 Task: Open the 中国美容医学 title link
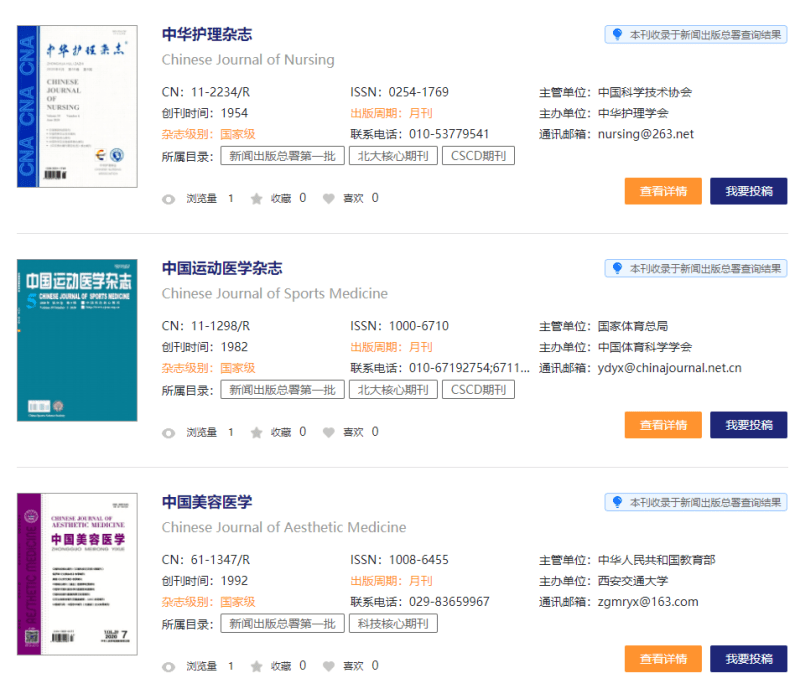click(207, 502)
